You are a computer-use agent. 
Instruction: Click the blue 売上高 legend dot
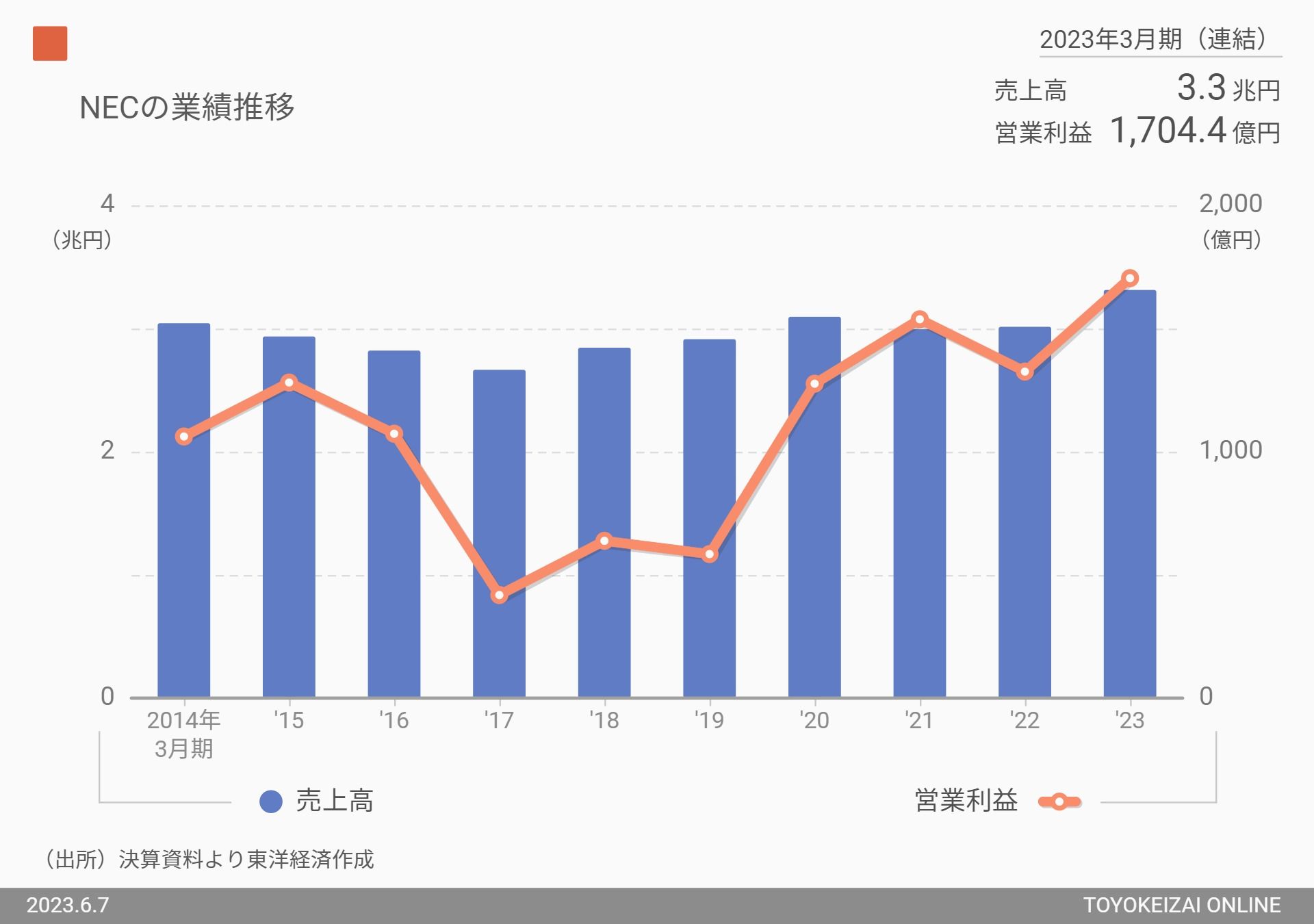click(x=271, y=801)
